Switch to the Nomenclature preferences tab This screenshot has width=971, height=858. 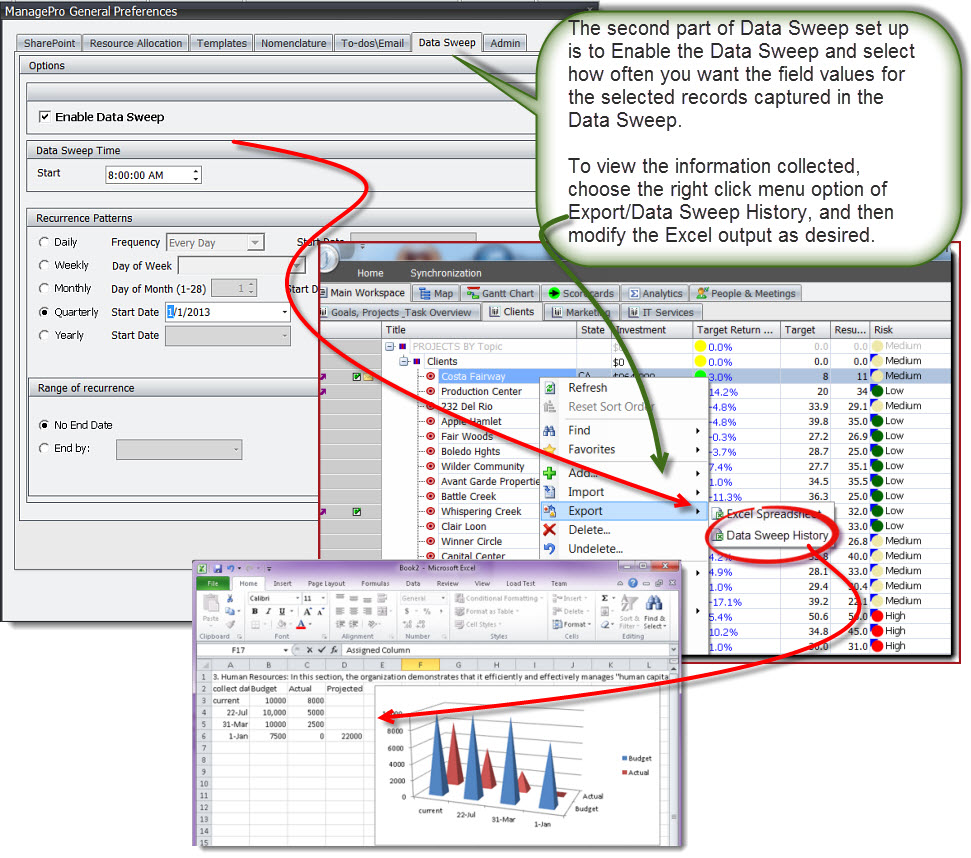pyautogui.click(x=294, y=43)
